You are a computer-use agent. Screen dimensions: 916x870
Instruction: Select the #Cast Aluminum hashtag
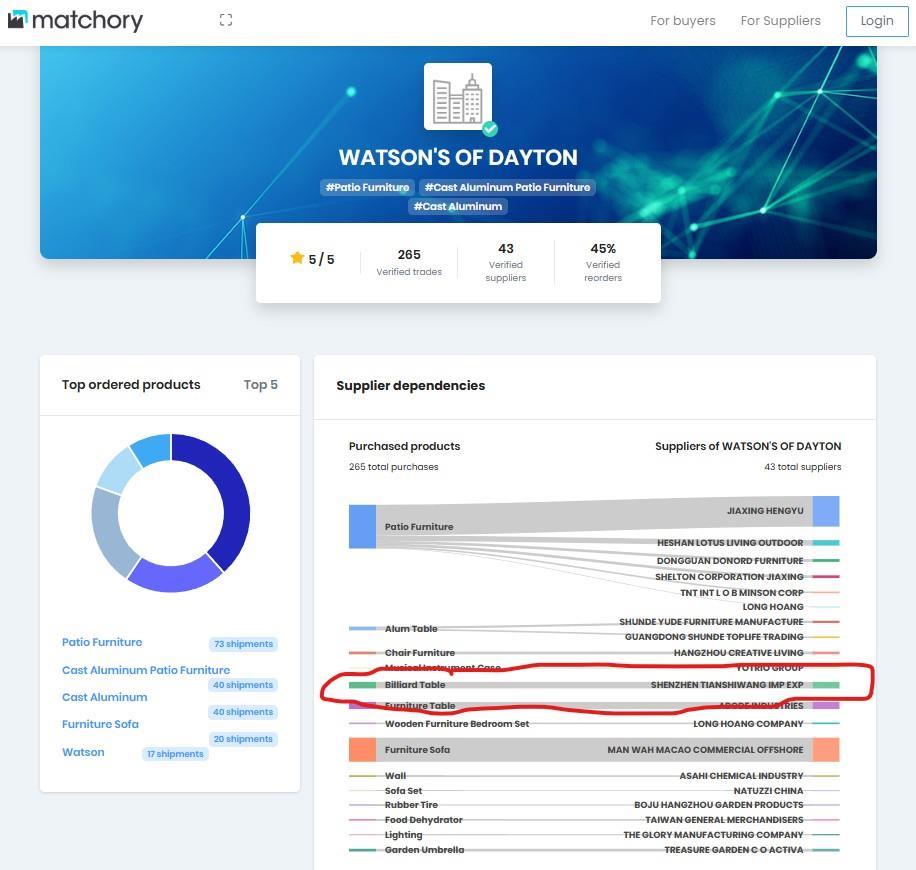coord(457,206)
